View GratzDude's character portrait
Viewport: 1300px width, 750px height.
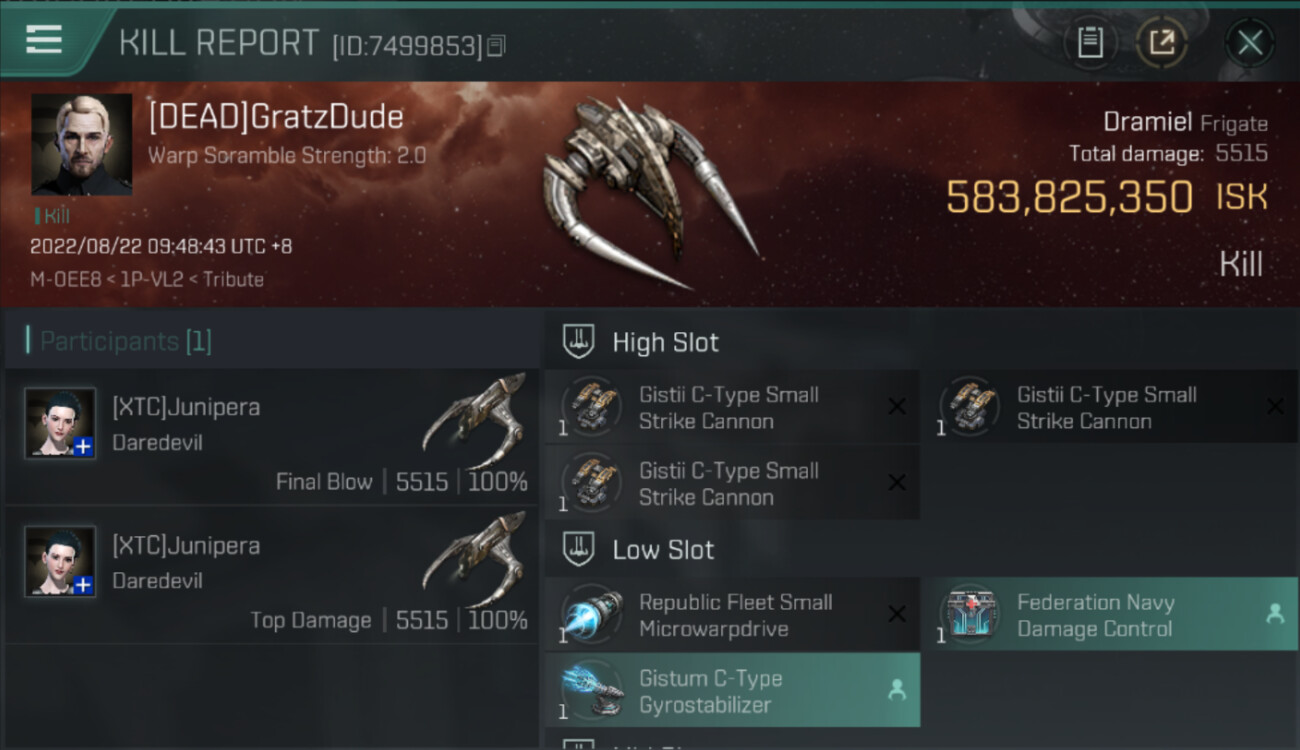82,144
